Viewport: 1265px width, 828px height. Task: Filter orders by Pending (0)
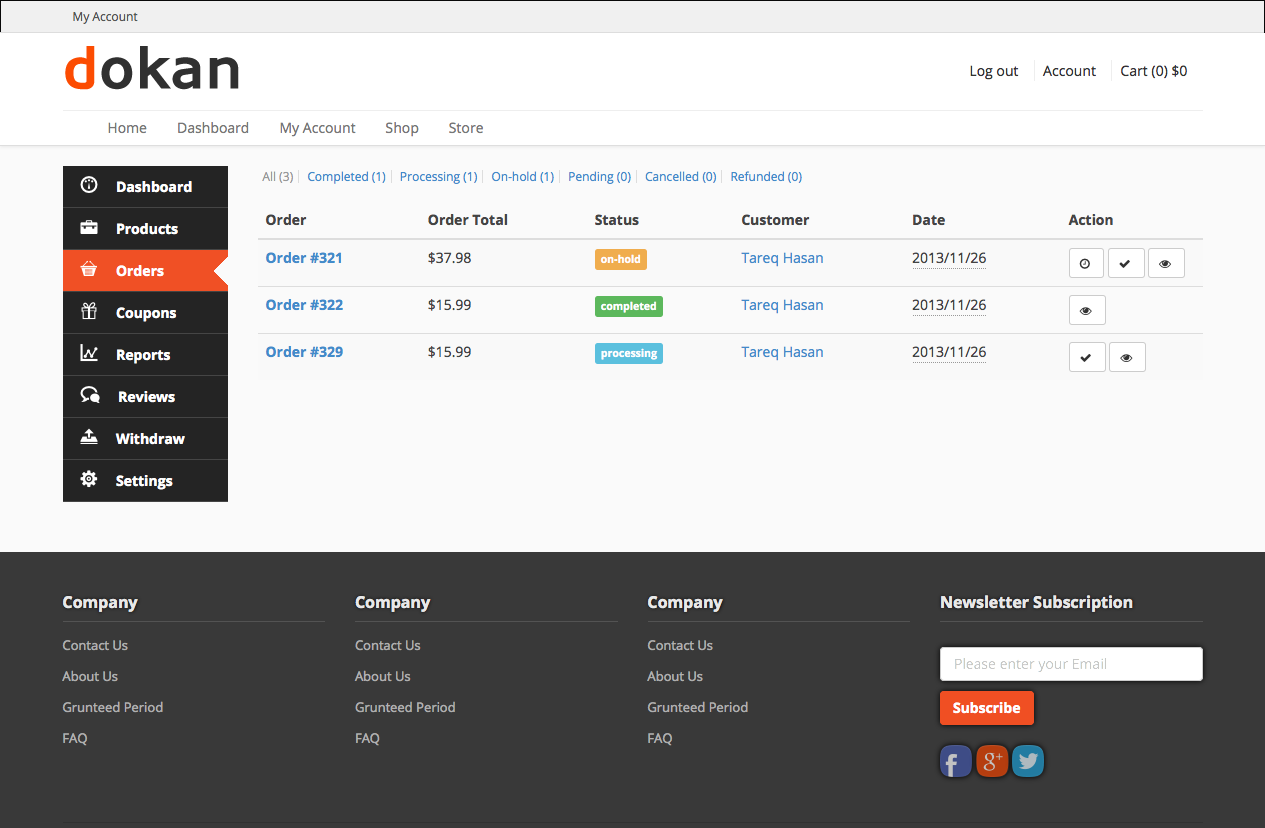(x=599, y=177)
